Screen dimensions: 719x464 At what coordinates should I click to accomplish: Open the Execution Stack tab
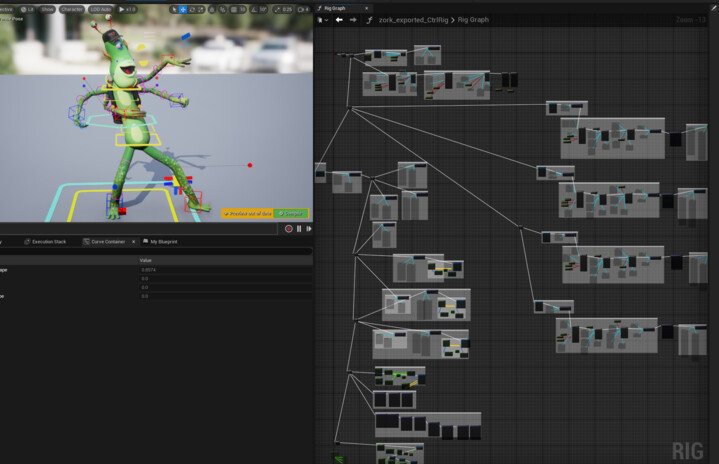45,242
